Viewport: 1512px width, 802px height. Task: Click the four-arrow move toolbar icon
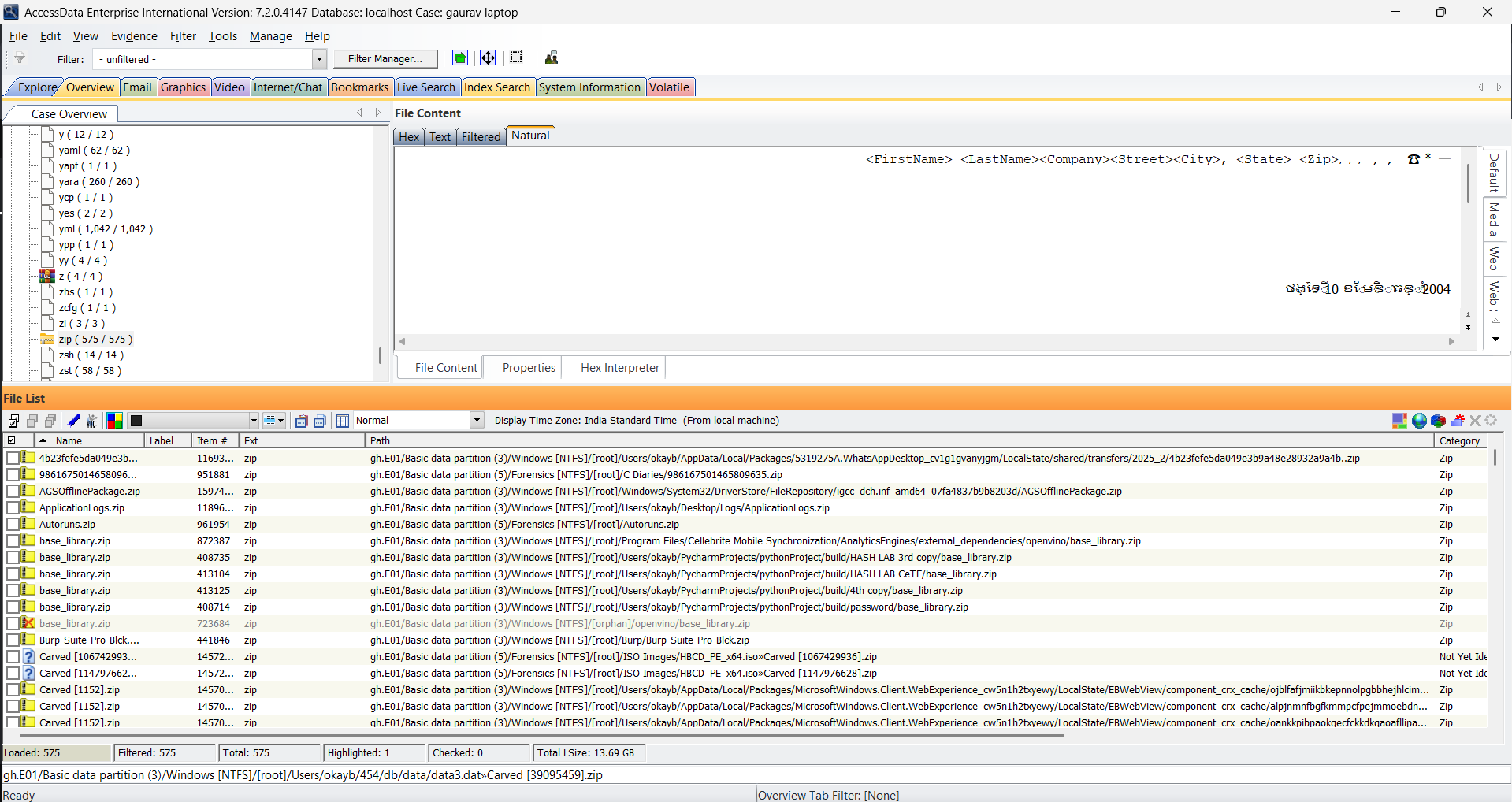pyautogui.click(x=488, y=58)
